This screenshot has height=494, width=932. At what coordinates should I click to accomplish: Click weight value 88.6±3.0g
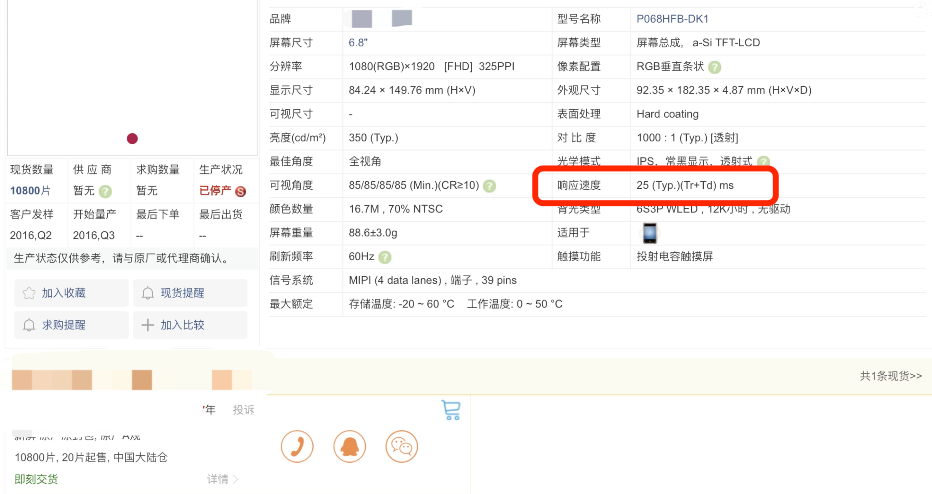pos(373,233)
